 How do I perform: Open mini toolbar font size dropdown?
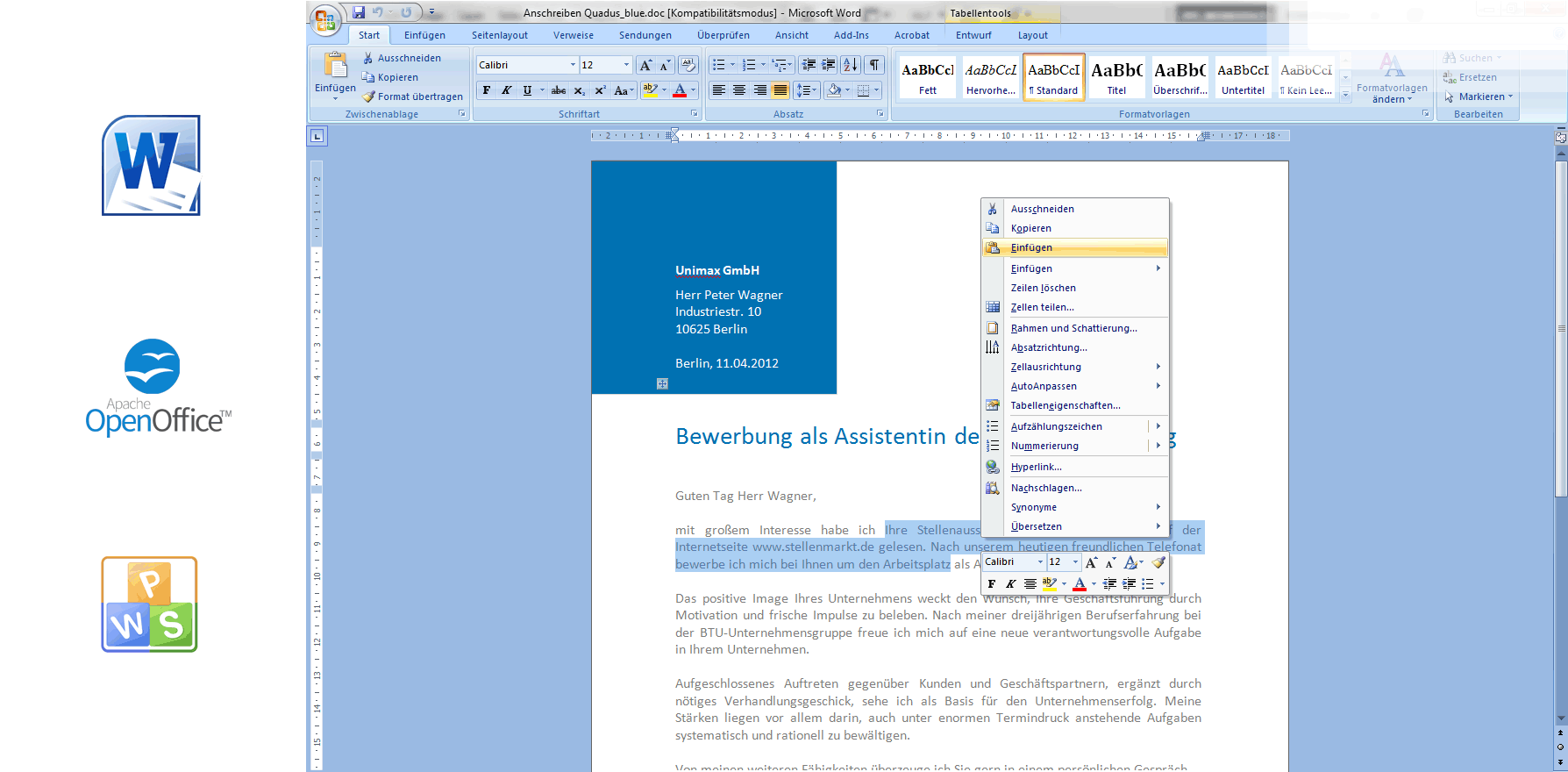click(x=1075, y=562)
